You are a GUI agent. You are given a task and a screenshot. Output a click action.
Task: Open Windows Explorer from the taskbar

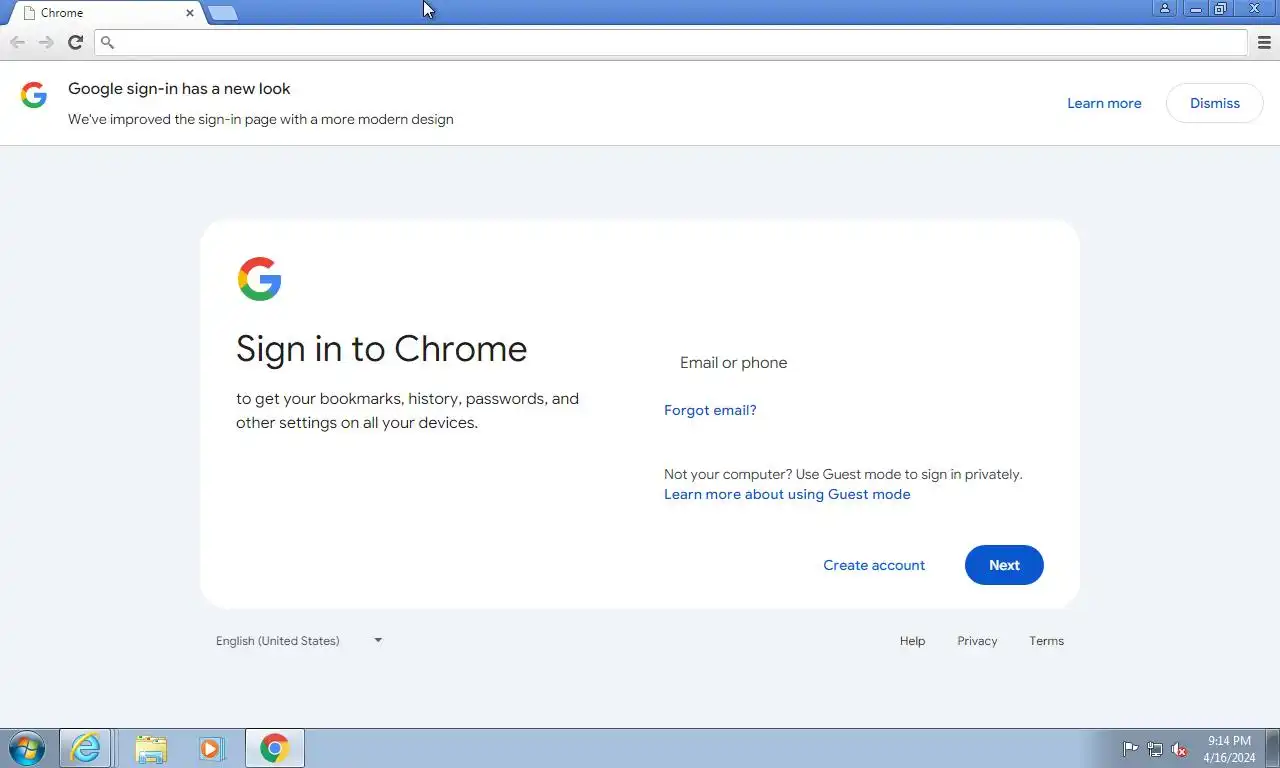pos(151,748)
